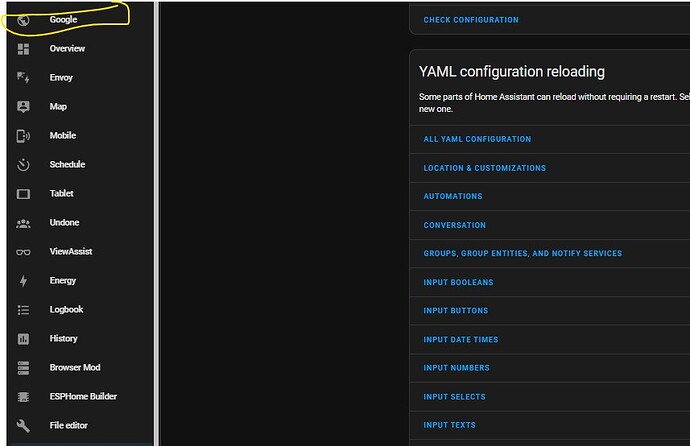This screenshot has width=690, height=446.
Task: Click the Envoy sidebar icon
Action: (x=23, y=77)
